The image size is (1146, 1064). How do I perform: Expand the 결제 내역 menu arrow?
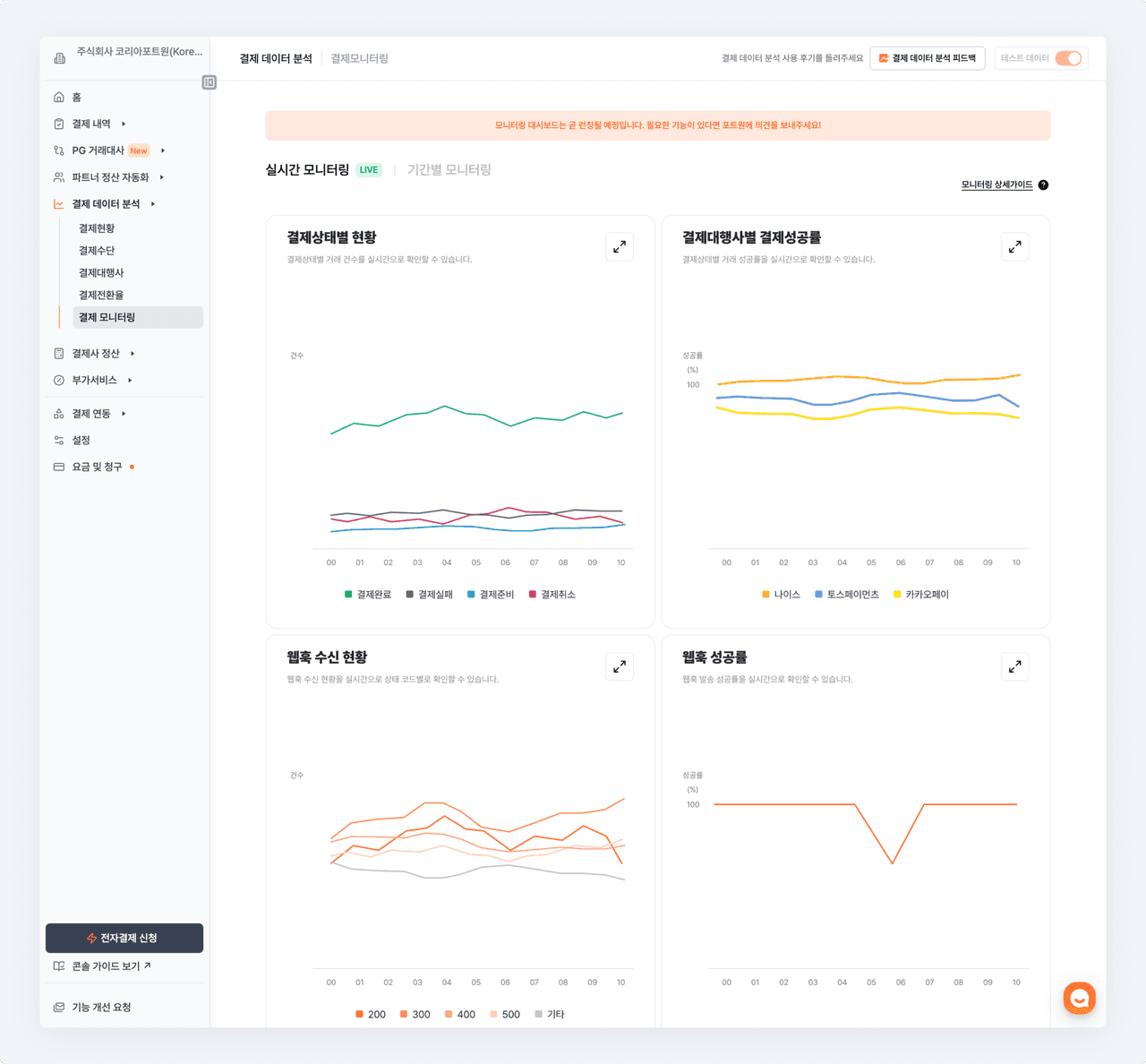click(x=124, y=124)
